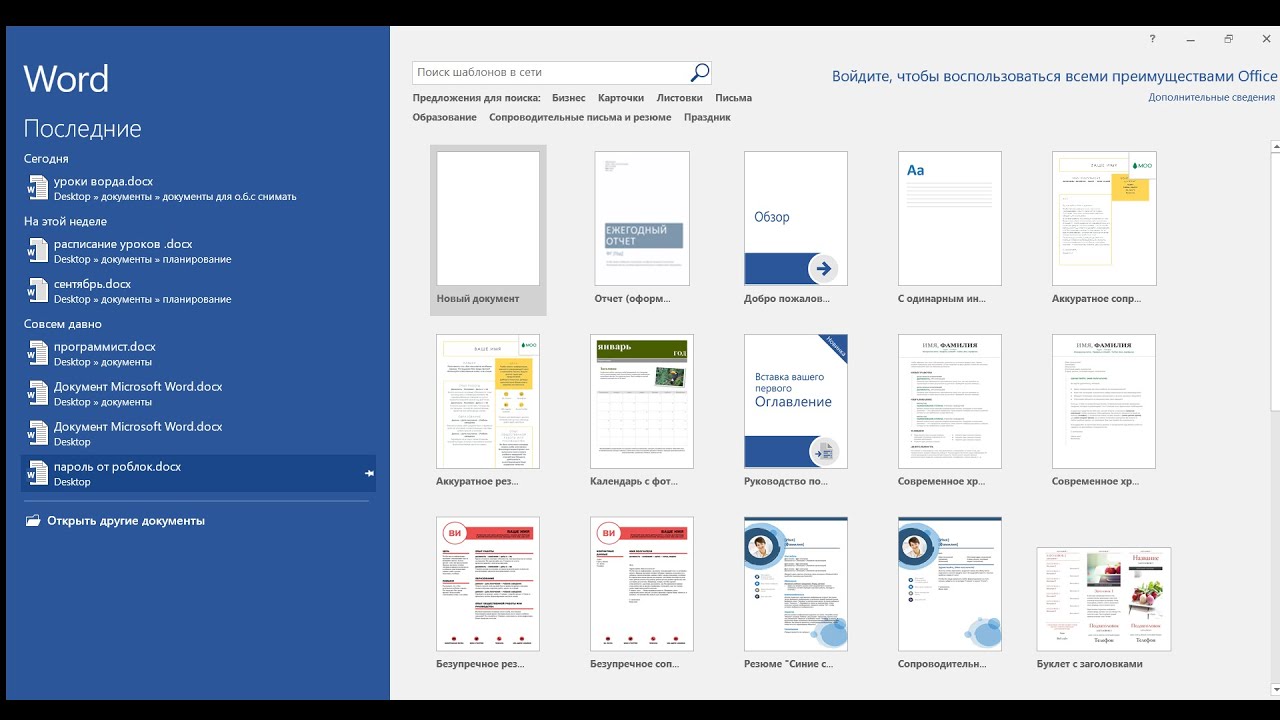
Task: Click the help question mark icon
Action: coord(1152,39)
